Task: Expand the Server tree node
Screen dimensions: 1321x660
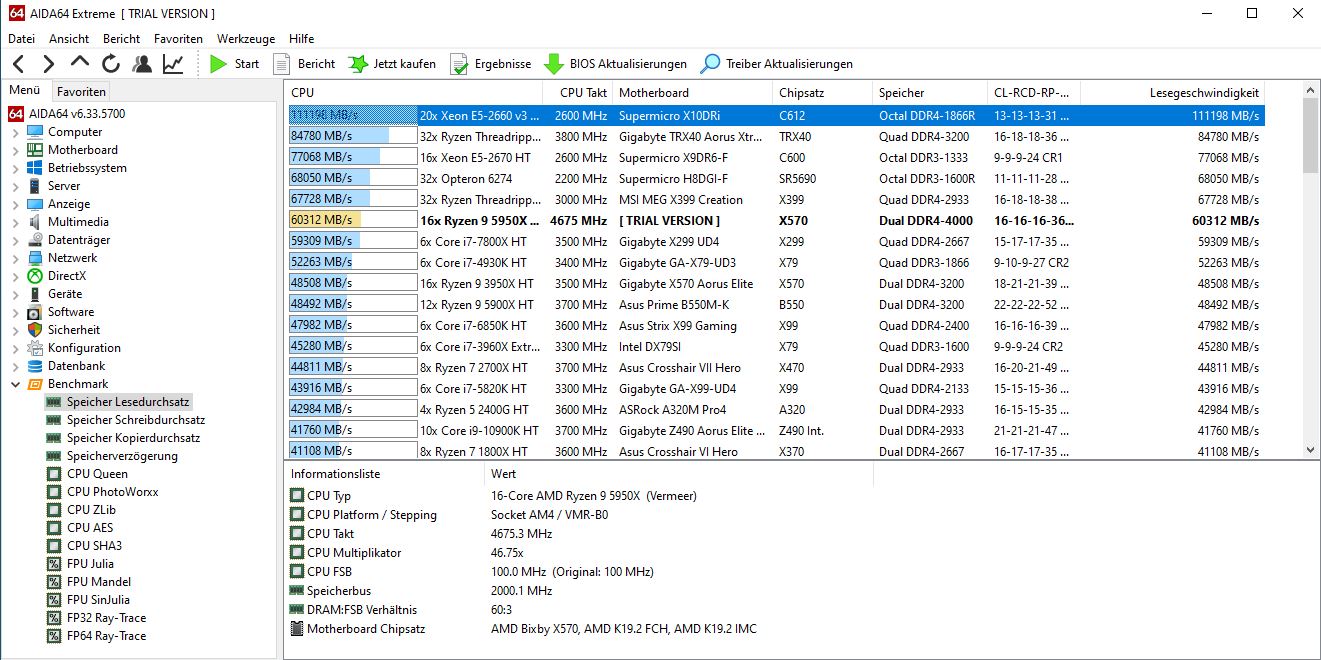Action: (16, 186)
